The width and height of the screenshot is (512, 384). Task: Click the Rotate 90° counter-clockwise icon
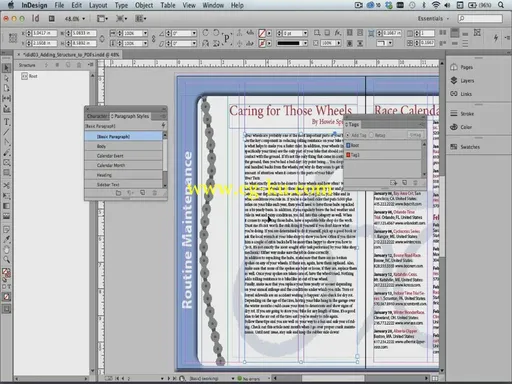216,33
